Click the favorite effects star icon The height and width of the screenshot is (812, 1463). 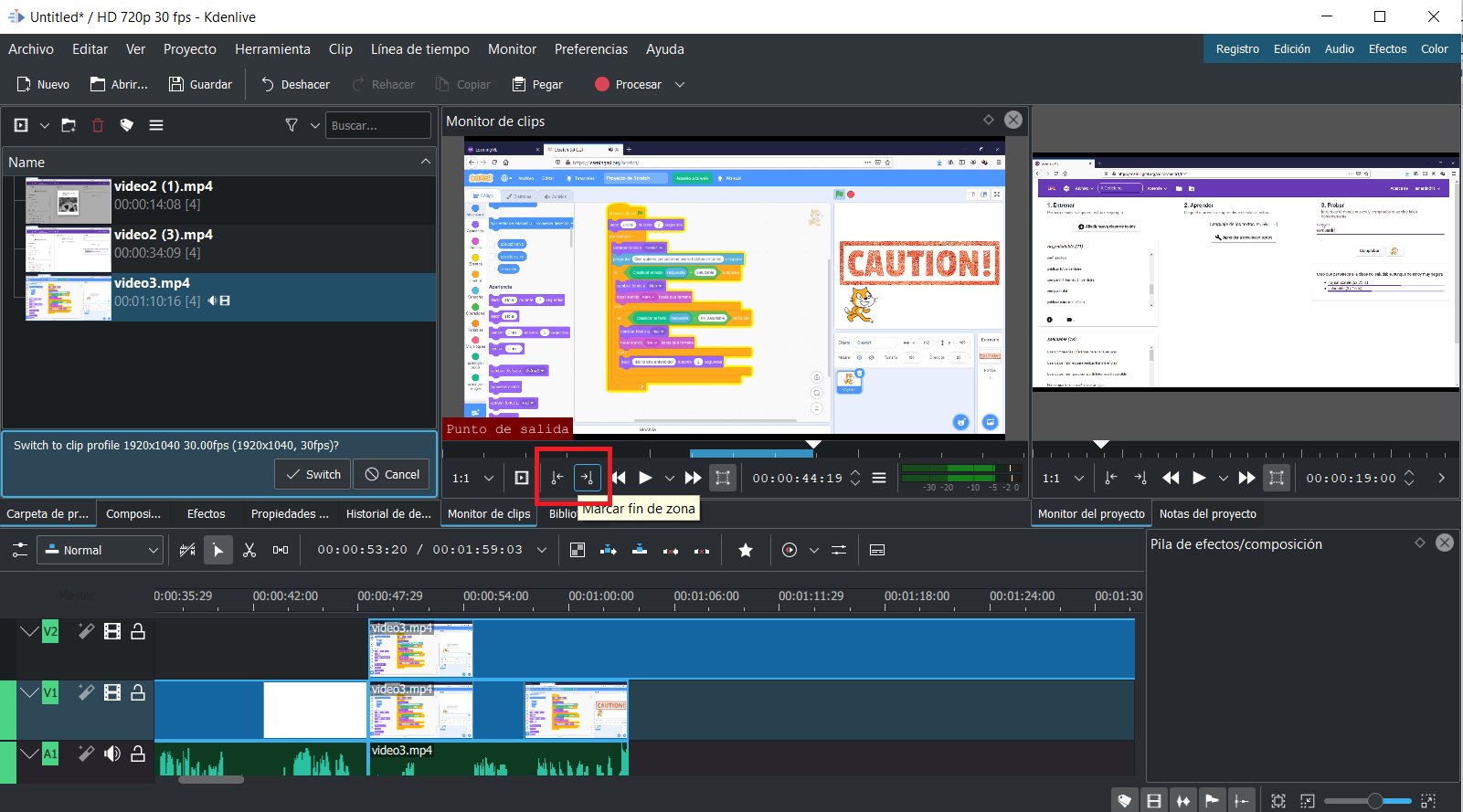(746, 550)
